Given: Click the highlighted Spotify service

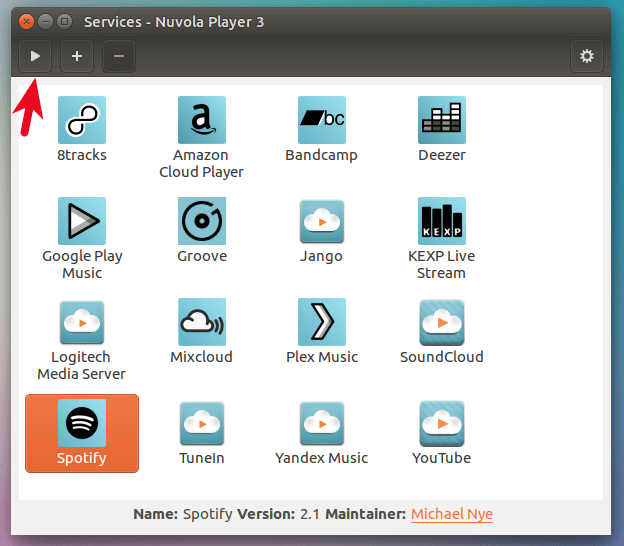Looking at the screenshot, I should (x=82, y=424).
